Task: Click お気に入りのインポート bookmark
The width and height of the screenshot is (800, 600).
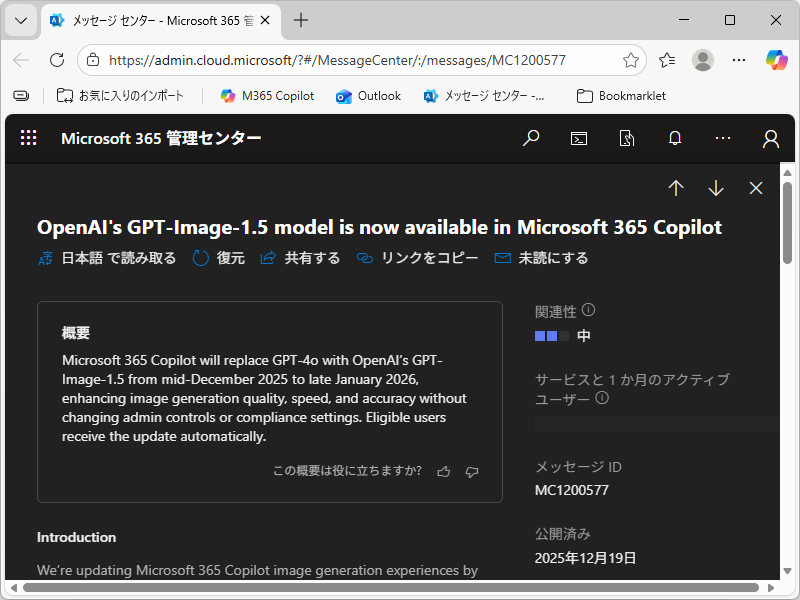Action: coord(120,95)
